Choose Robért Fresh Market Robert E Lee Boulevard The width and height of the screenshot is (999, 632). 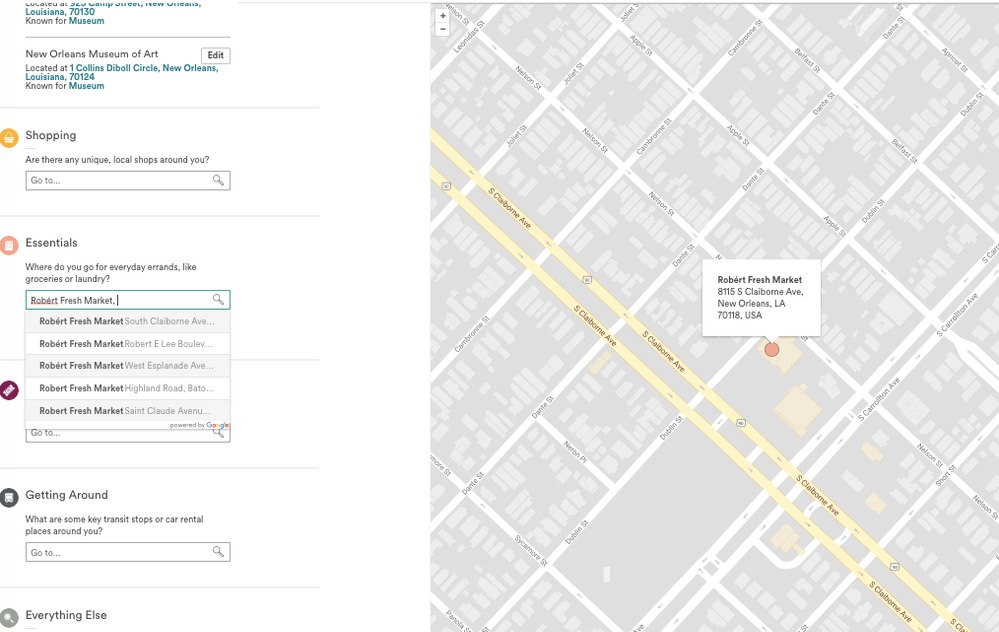127,344
